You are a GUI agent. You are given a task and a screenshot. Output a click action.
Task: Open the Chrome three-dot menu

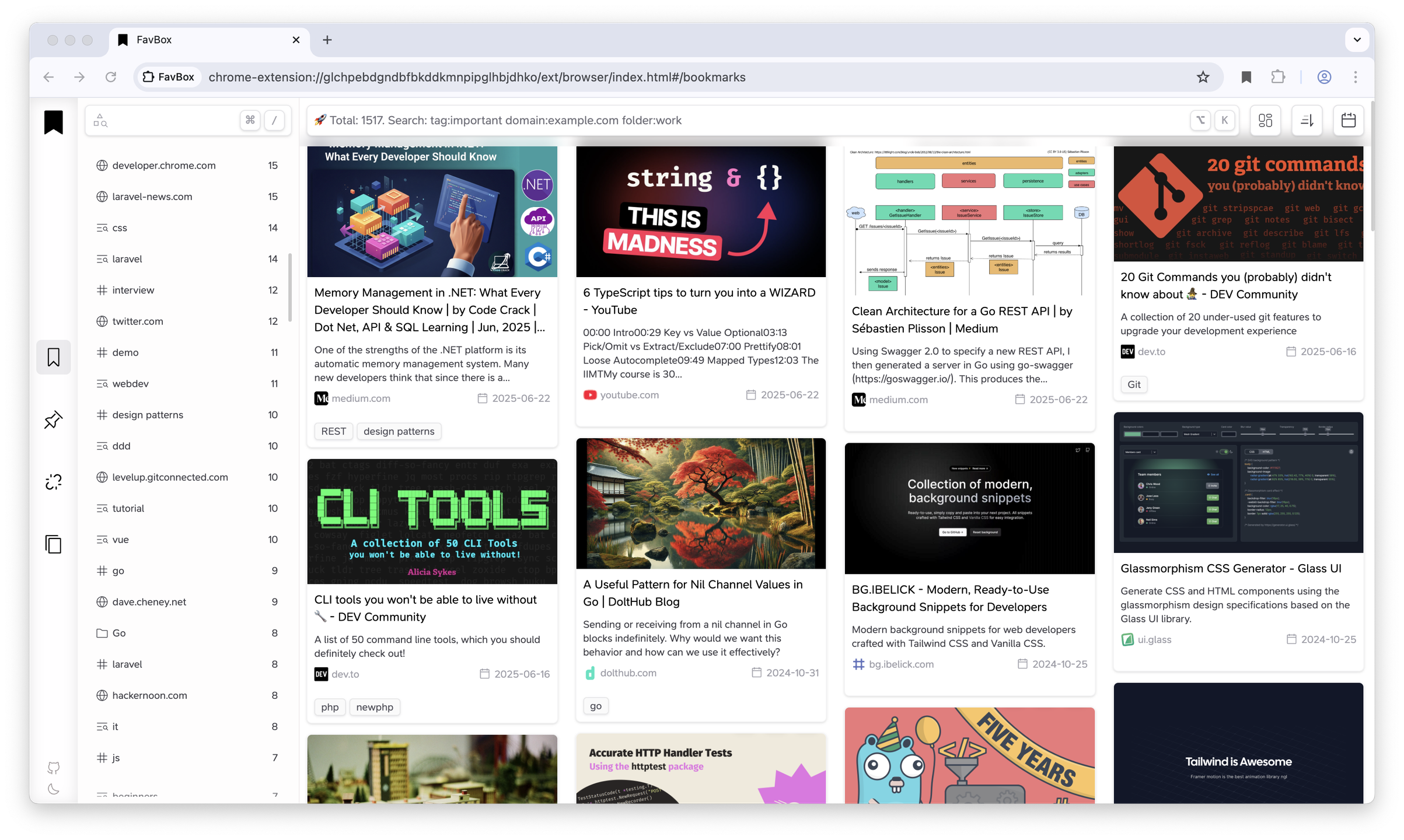point(1355,77)
